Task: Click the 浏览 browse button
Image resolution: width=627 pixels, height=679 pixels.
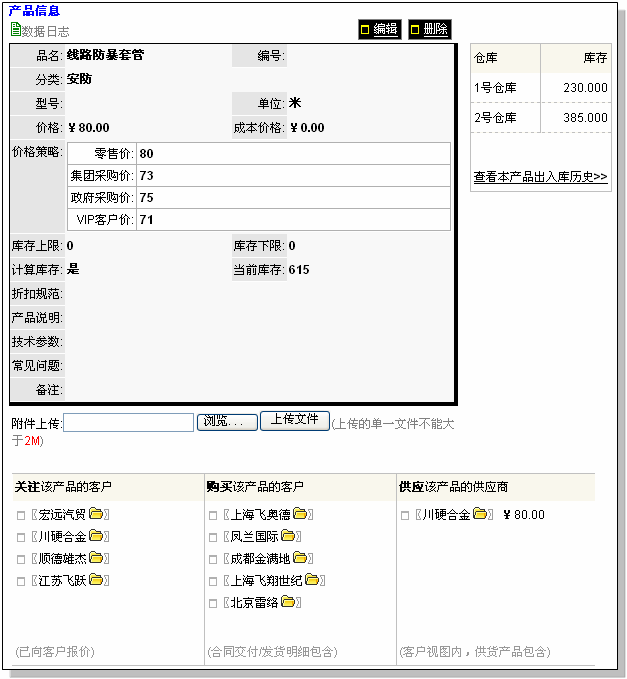Action: pos(227,422)
